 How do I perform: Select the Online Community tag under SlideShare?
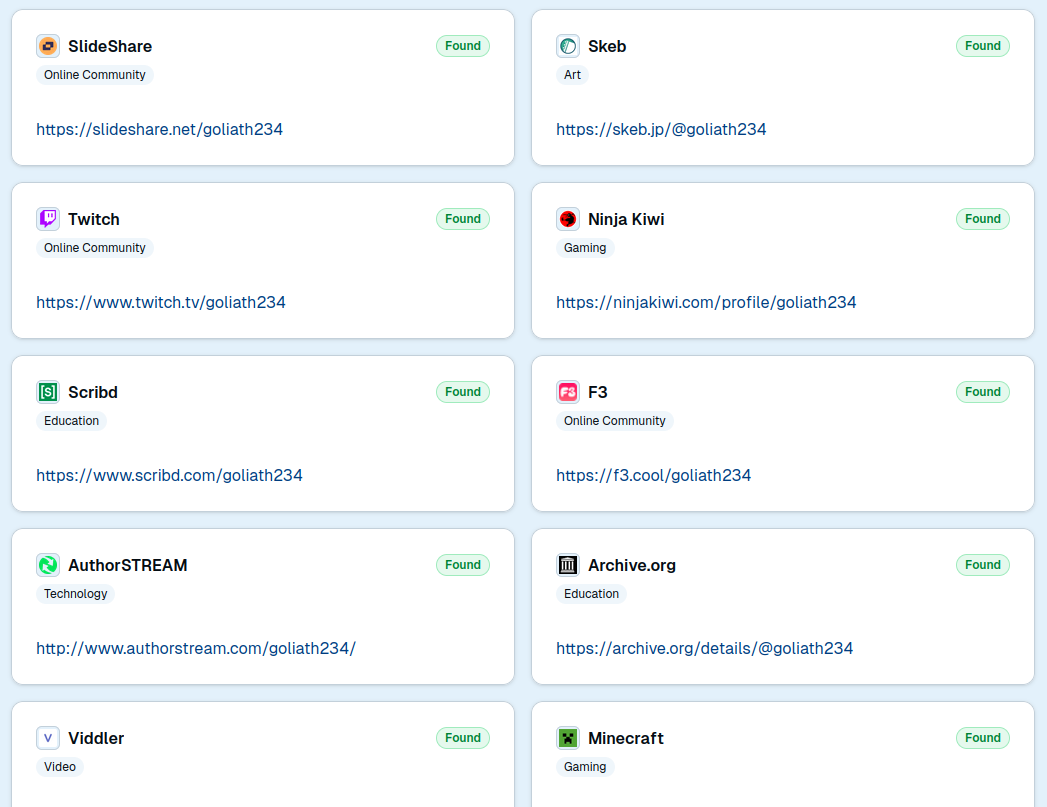coord(95,75)
